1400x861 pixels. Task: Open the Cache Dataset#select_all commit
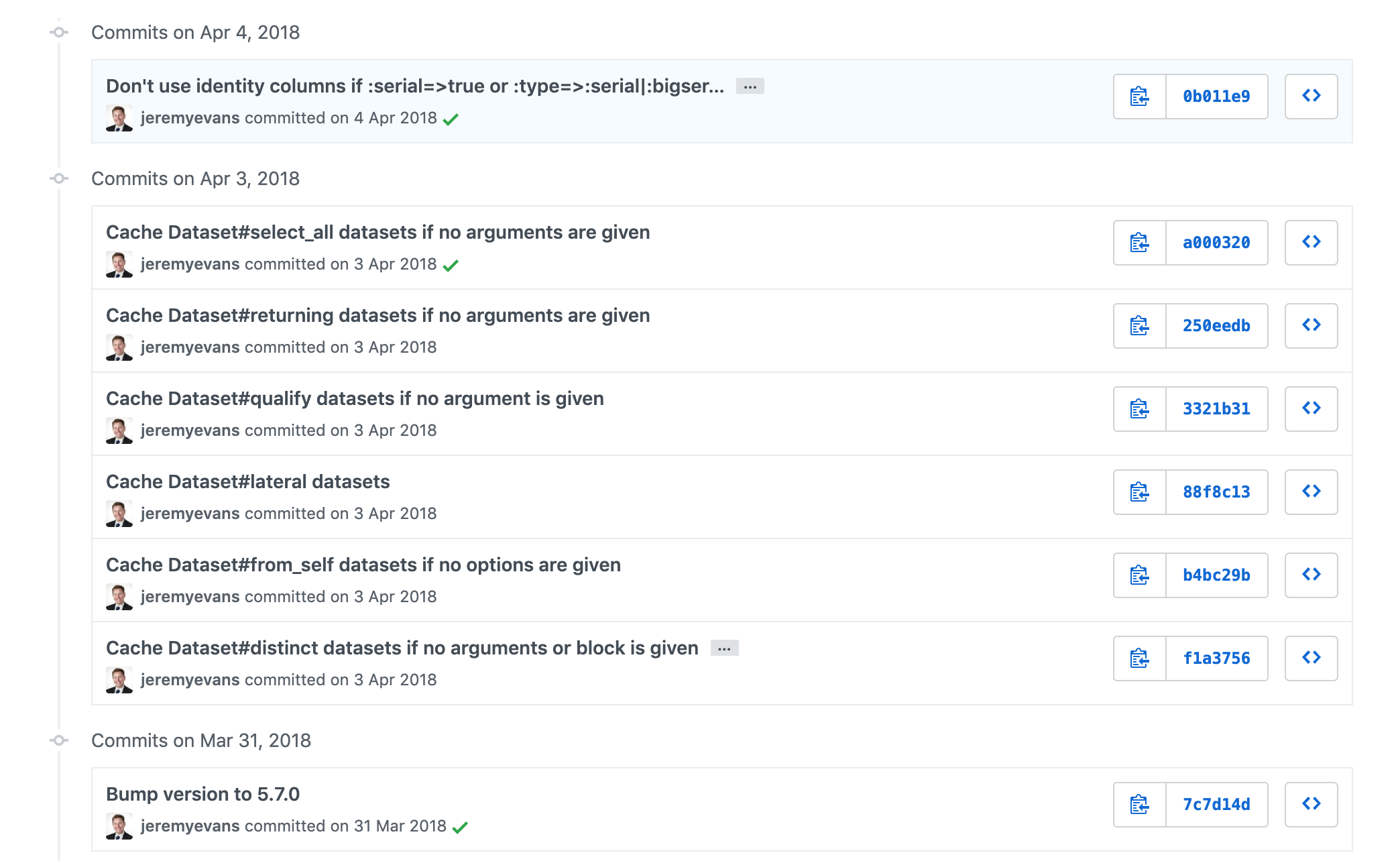tap(377, 233)
